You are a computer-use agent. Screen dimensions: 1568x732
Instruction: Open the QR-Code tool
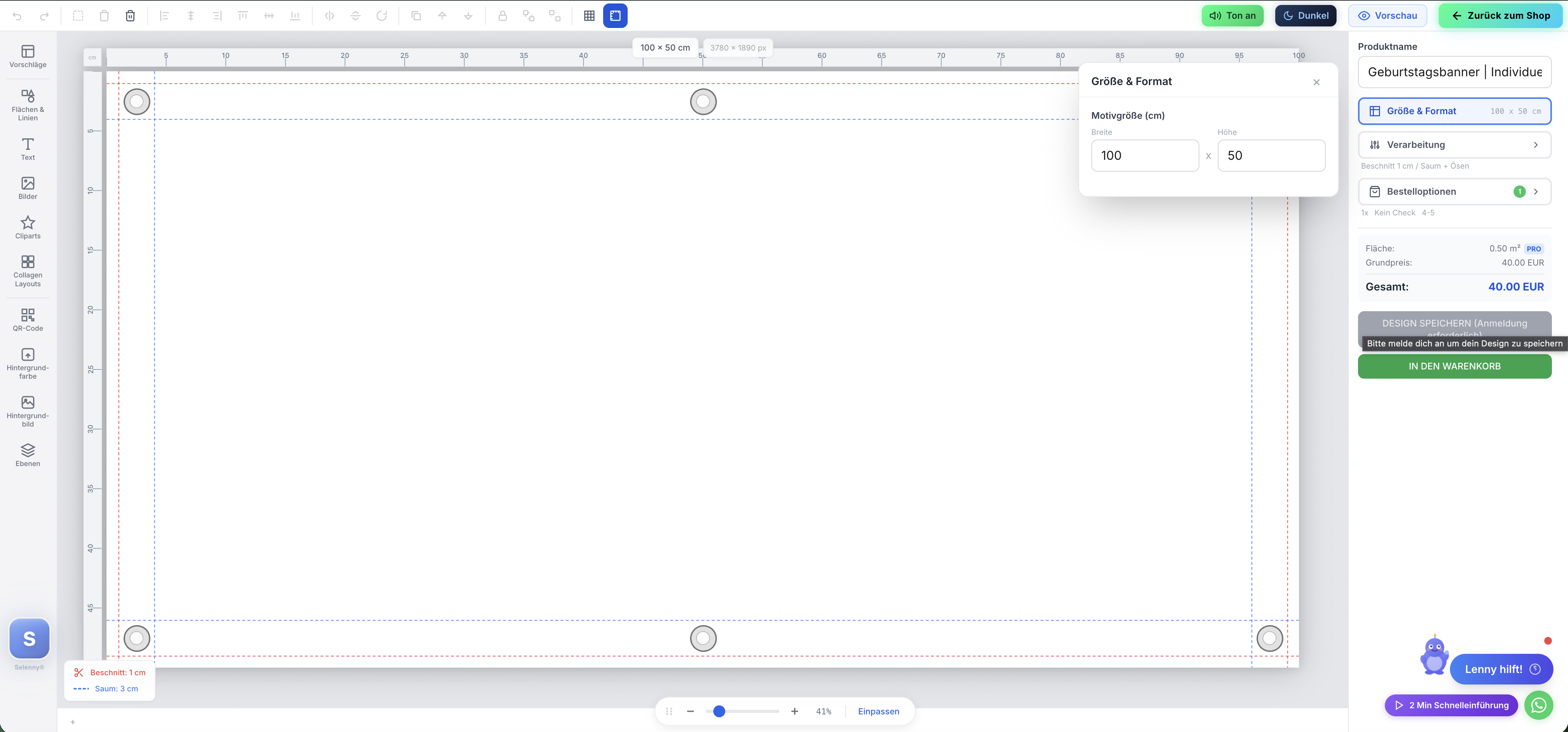point(28,319)
